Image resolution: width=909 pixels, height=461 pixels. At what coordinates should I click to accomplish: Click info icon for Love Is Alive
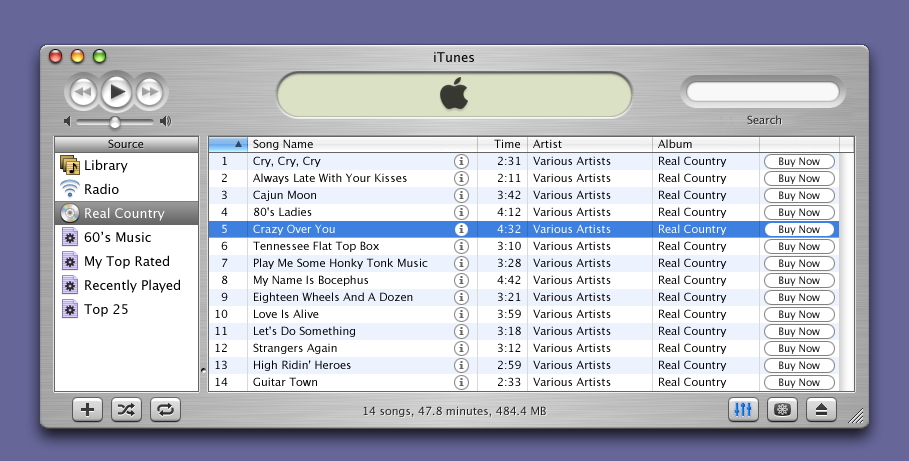click(461, 314)
